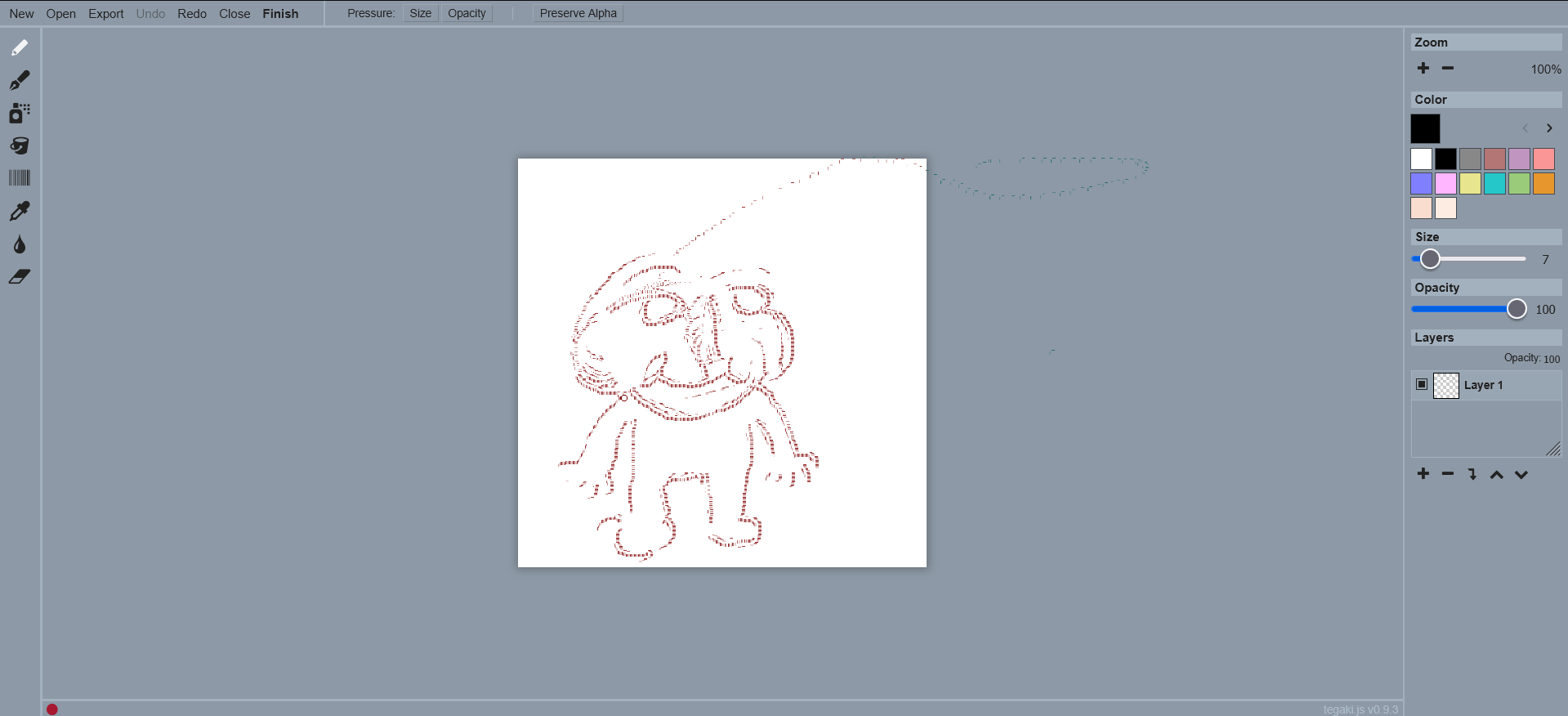Select the Pen brush tool

[x=20, y=80]
